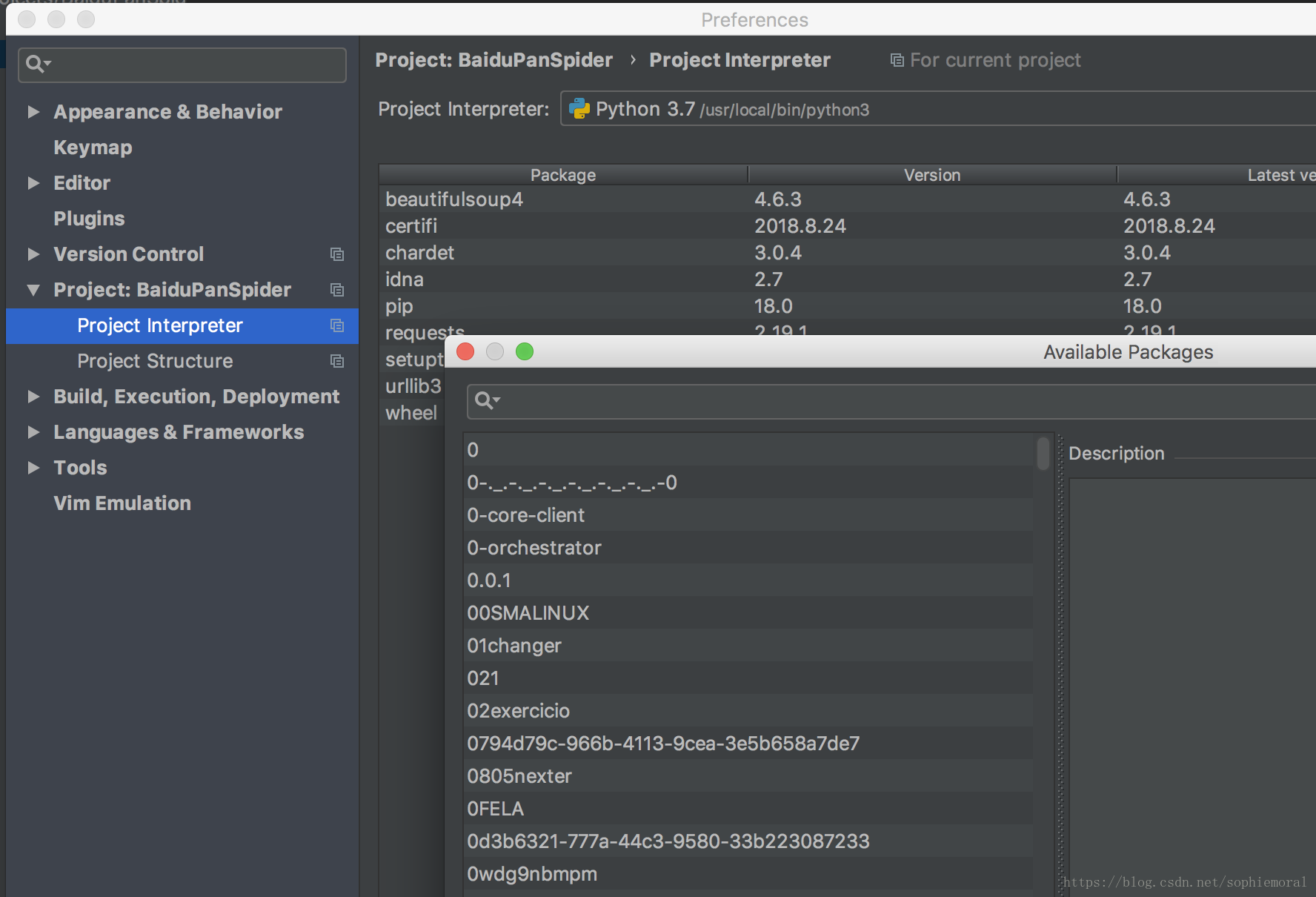Click the Project Interpreter breadcrumb
This screenshot has height=897, width=1316.
(740, 60)
